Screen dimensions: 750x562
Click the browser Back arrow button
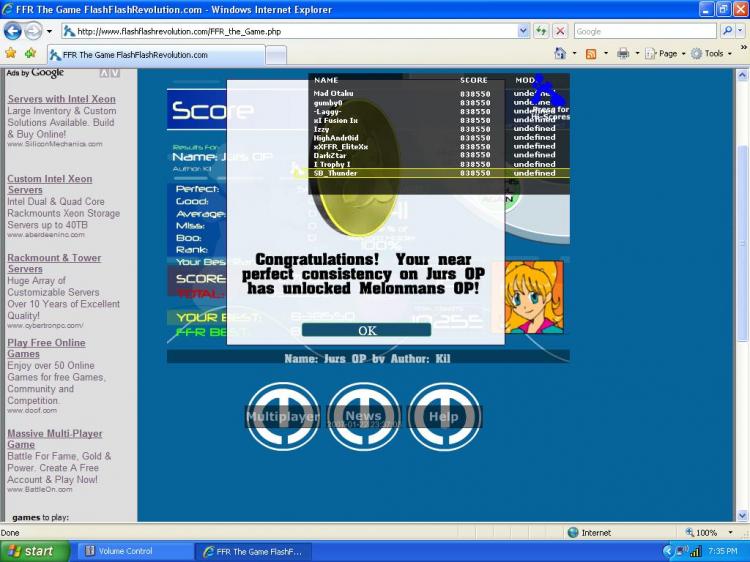(13, 32)
